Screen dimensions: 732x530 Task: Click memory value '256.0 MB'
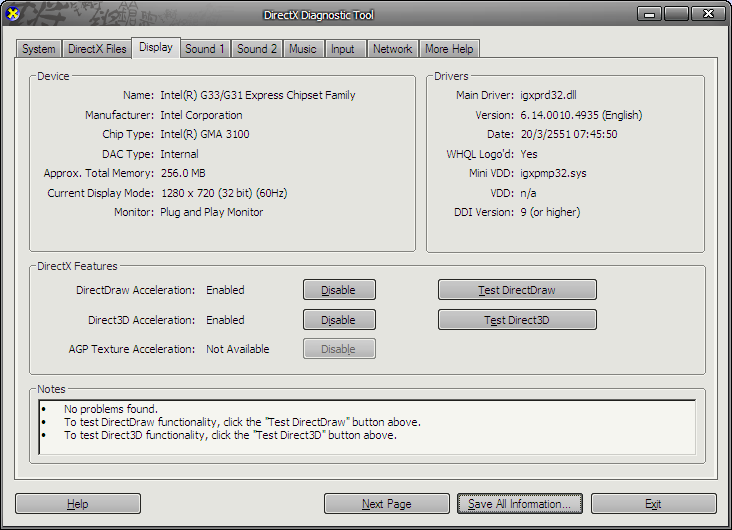coord(183,173)
